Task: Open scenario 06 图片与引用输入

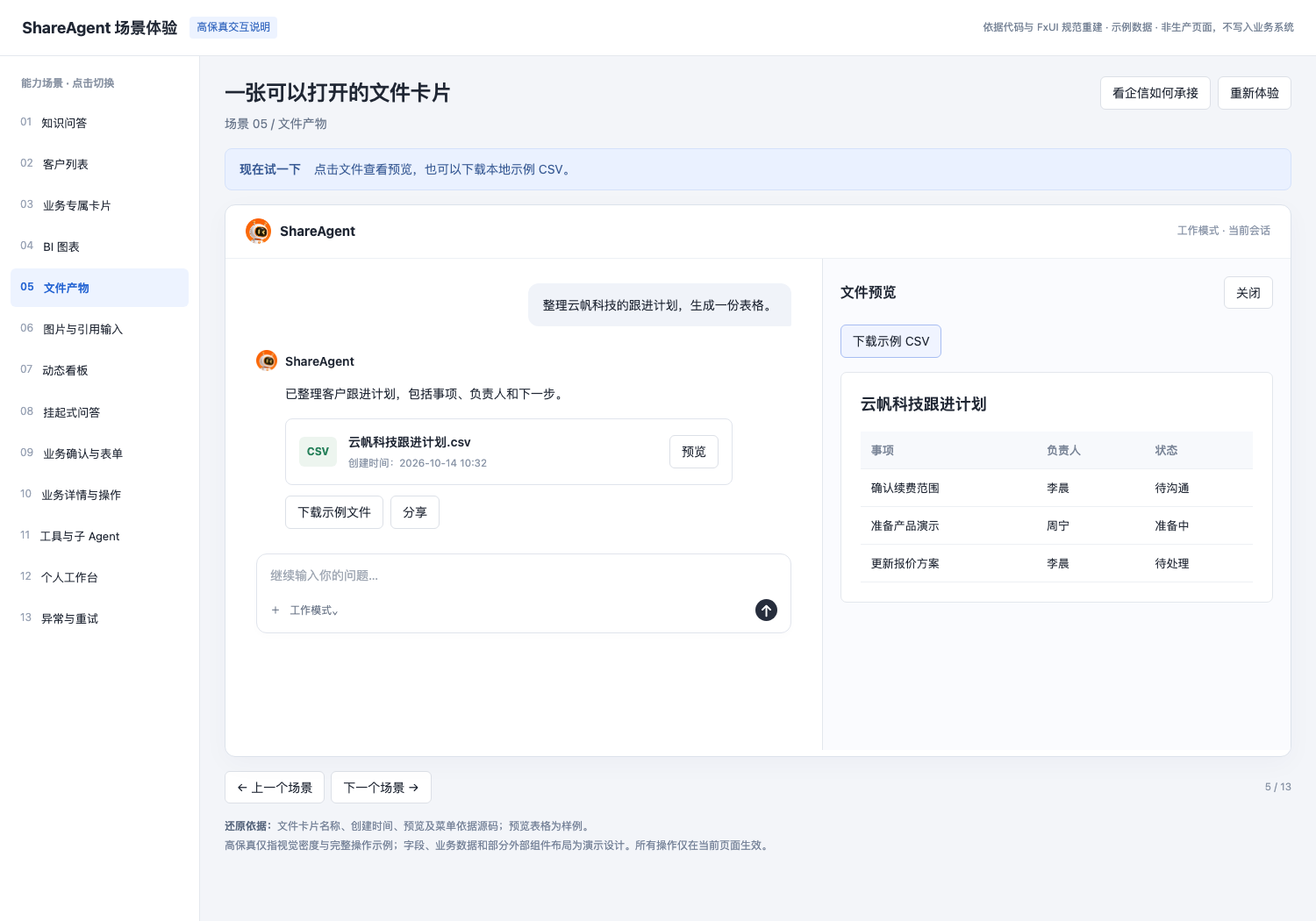Action: click(99, 329)
